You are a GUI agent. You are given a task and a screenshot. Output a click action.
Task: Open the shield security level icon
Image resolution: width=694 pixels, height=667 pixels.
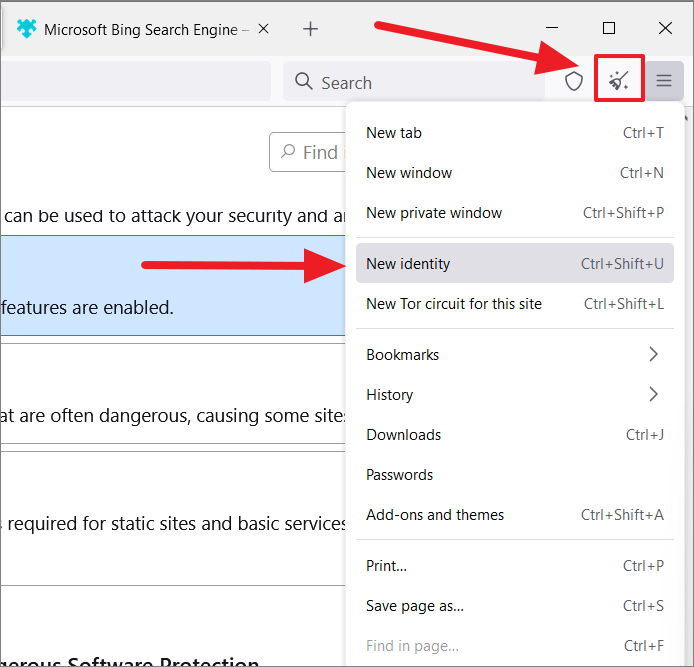pyautogui.click(x=574, y=81)
